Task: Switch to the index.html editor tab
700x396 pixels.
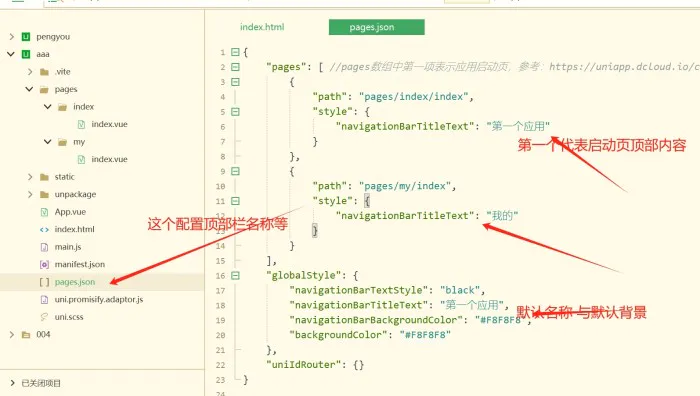Action: (x=262, y=27)
